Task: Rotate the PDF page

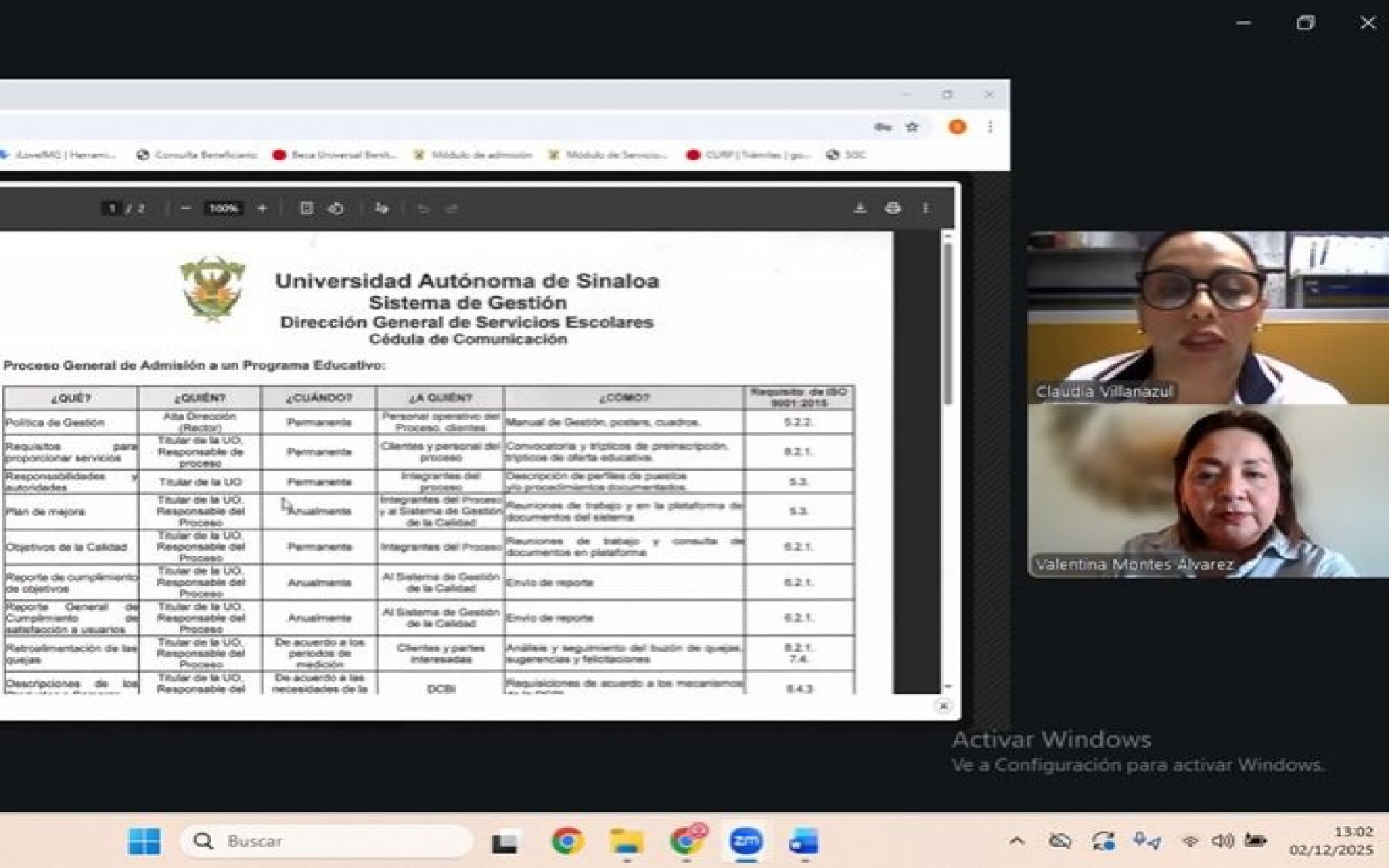Action: point(337,208)
